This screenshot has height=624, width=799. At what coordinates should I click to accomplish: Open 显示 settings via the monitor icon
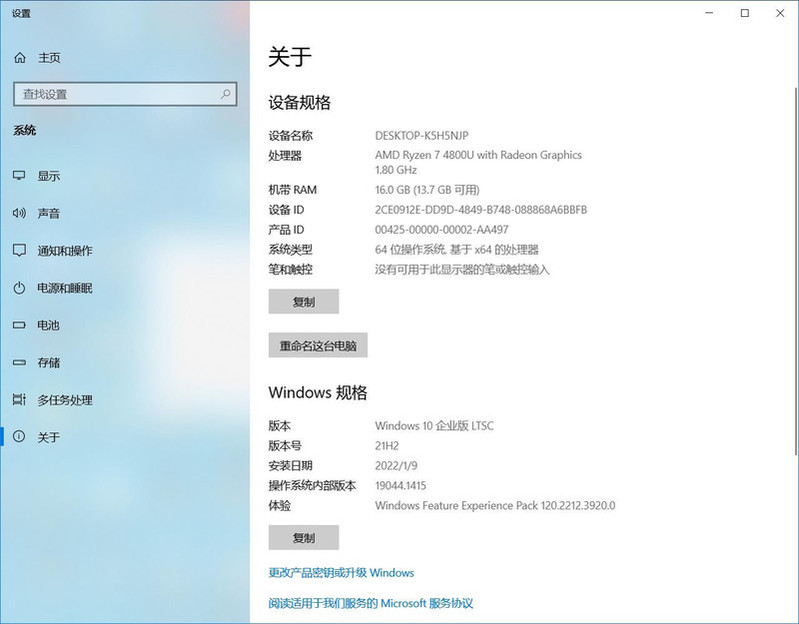click(x=19, y=176)
